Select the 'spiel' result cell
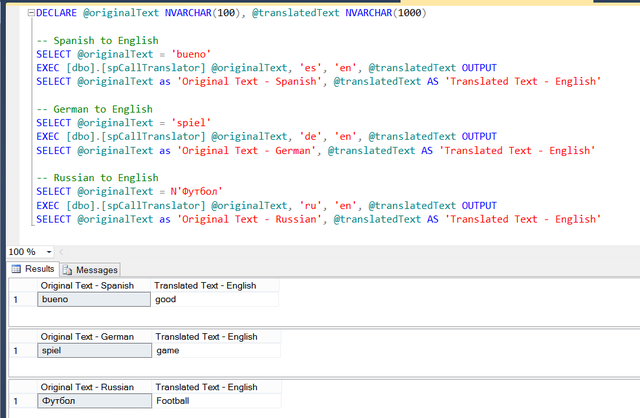 [x=94, y=351]
